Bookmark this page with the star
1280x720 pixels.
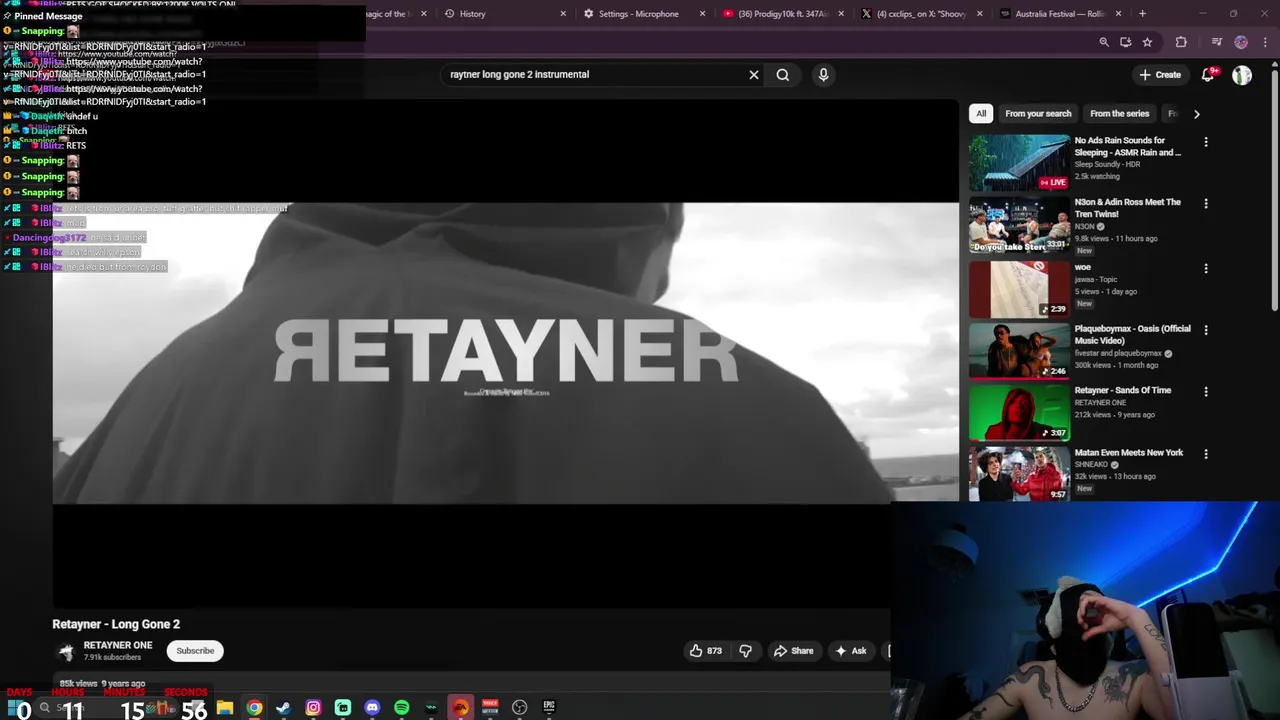(x=1147, y=42)
